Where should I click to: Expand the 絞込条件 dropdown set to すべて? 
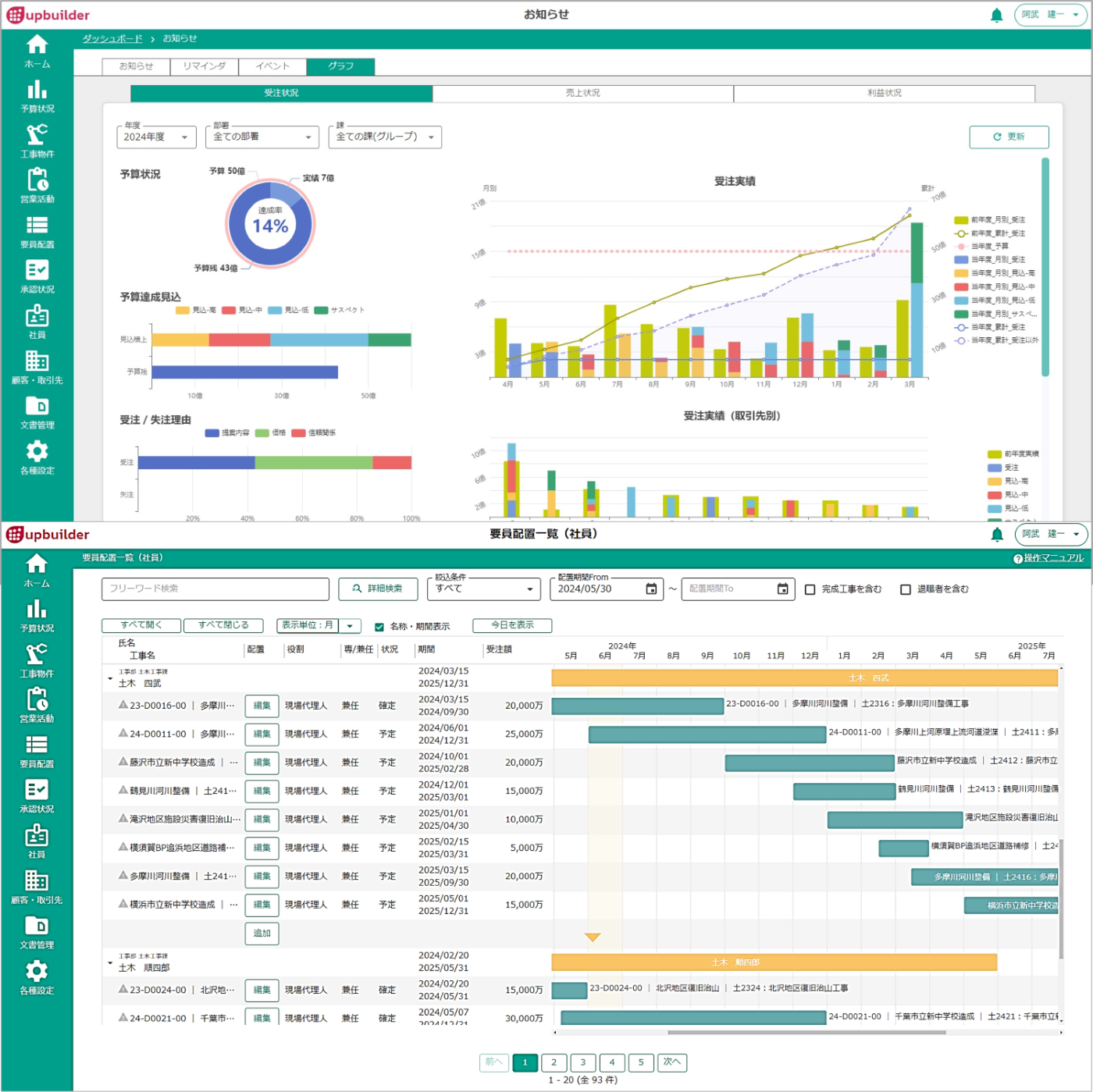tap(482, 589)
